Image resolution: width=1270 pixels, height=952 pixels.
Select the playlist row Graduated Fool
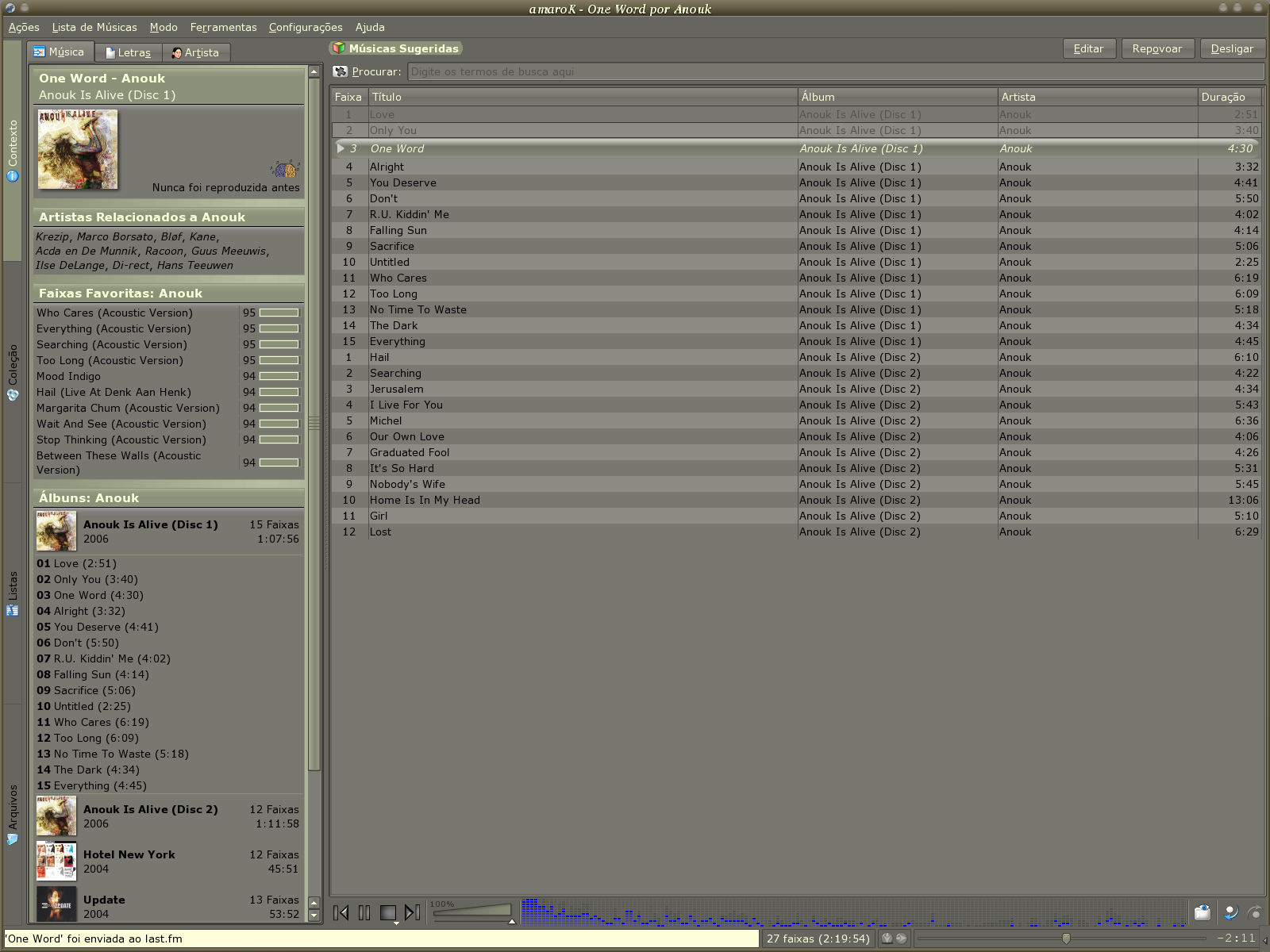coord(796,452)
